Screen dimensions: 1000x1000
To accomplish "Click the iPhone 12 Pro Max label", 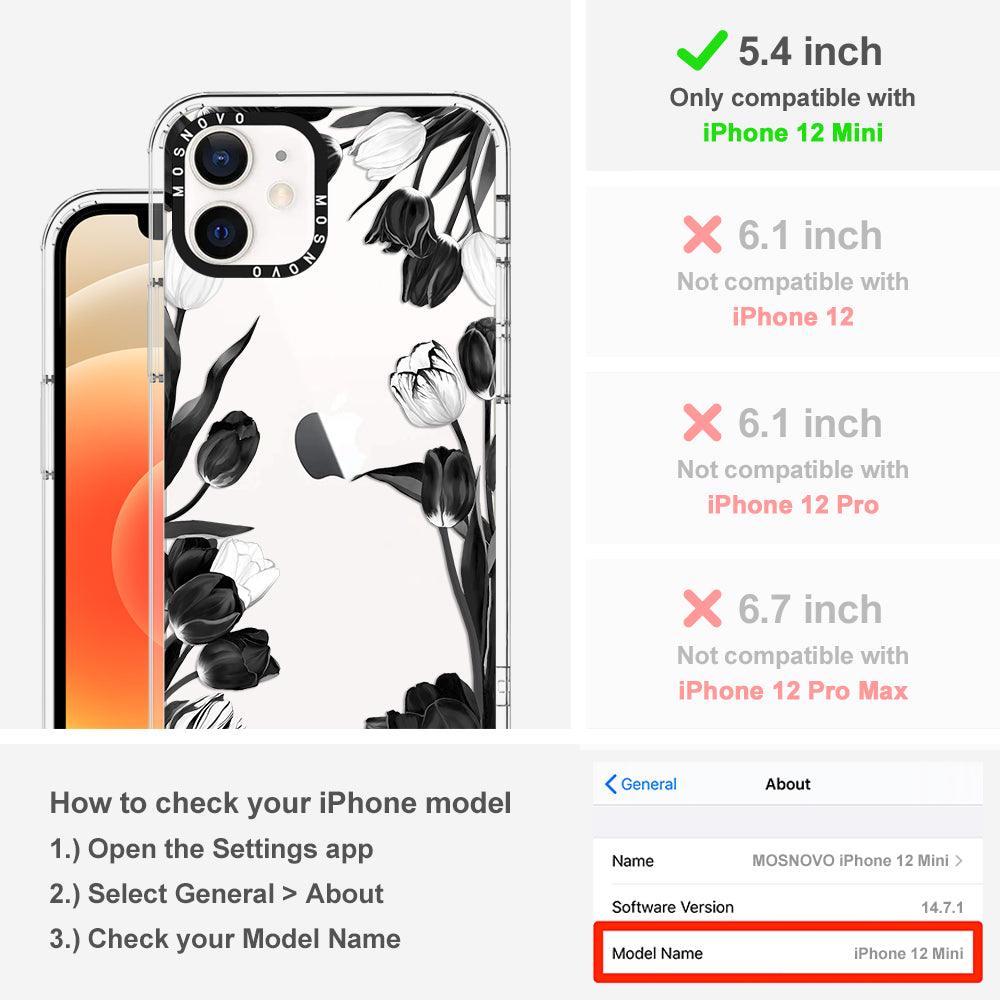I will click(x=793, y=691).
